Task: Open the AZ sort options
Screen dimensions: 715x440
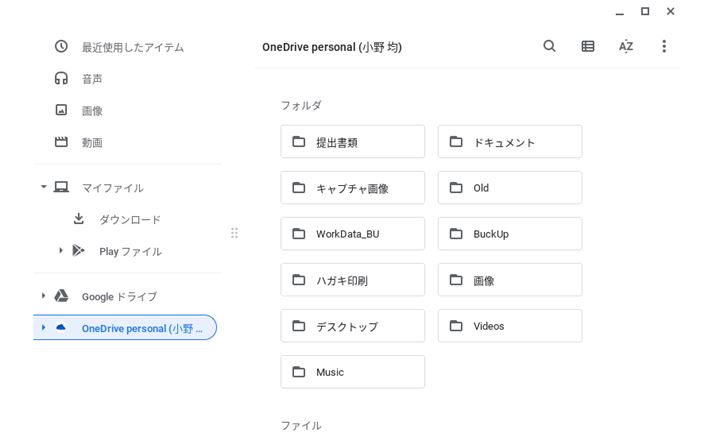Action: 626,46
